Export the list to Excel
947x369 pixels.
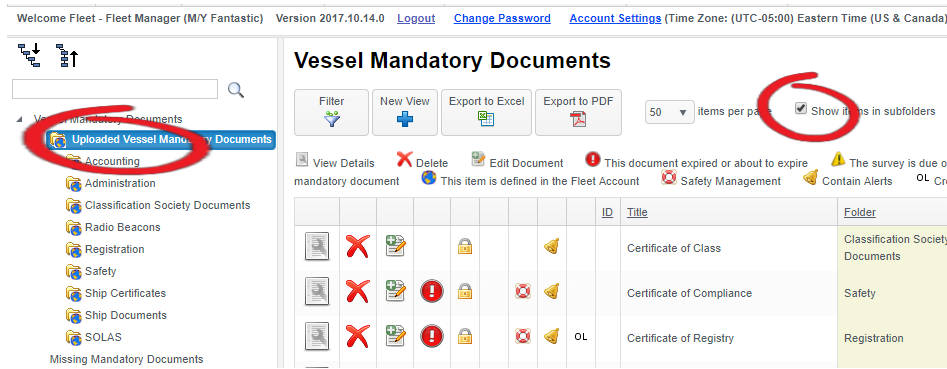[x=486, y=112]
